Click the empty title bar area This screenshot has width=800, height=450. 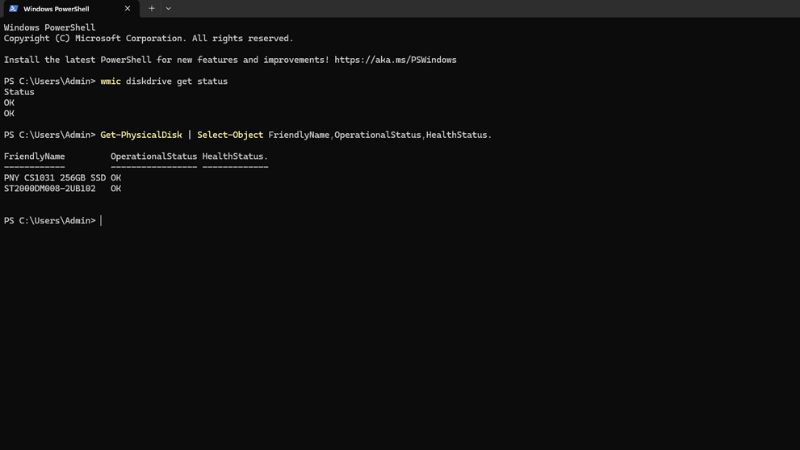click(x=485, y=9)
